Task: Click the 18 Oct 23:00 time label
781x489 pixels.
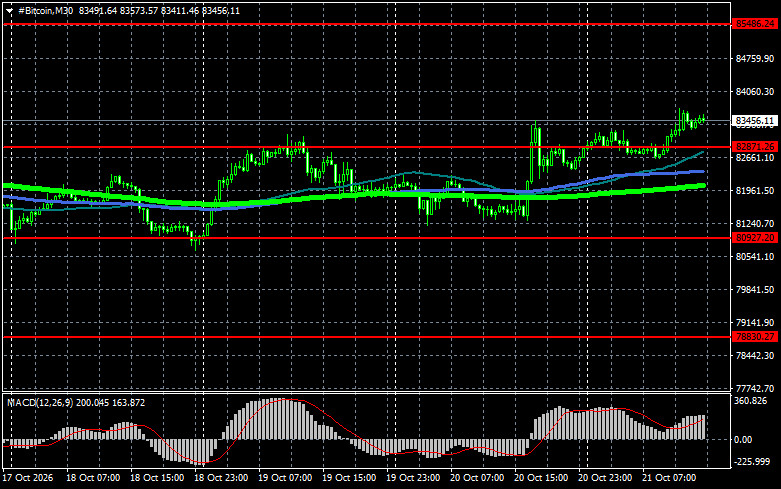Action: (x=221, y=478)
